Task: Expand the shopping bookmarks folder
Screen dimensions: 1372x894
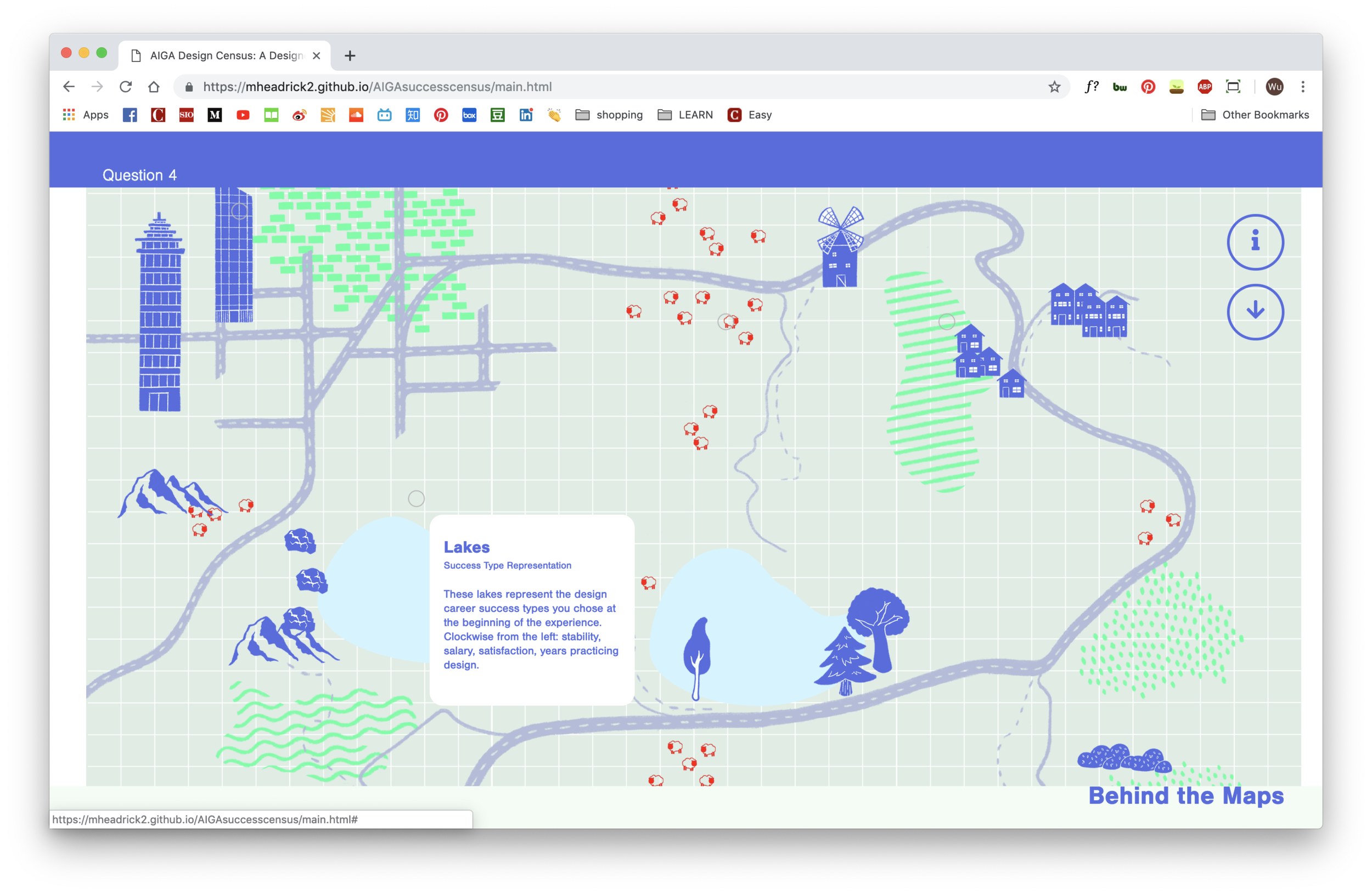Action: click(608, 115)
